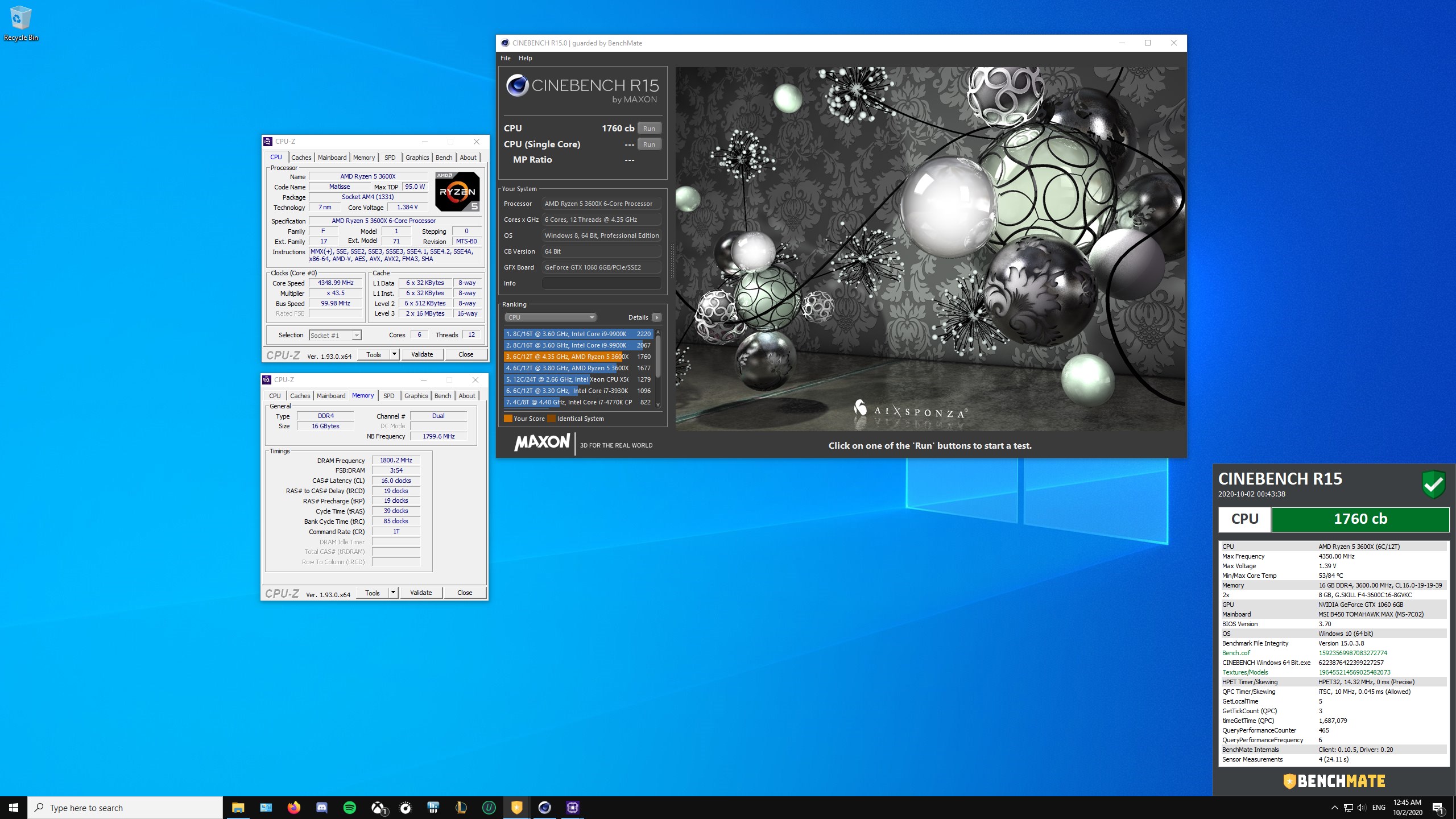Open About tab in lower CPU-Z window

click(467, 396)
